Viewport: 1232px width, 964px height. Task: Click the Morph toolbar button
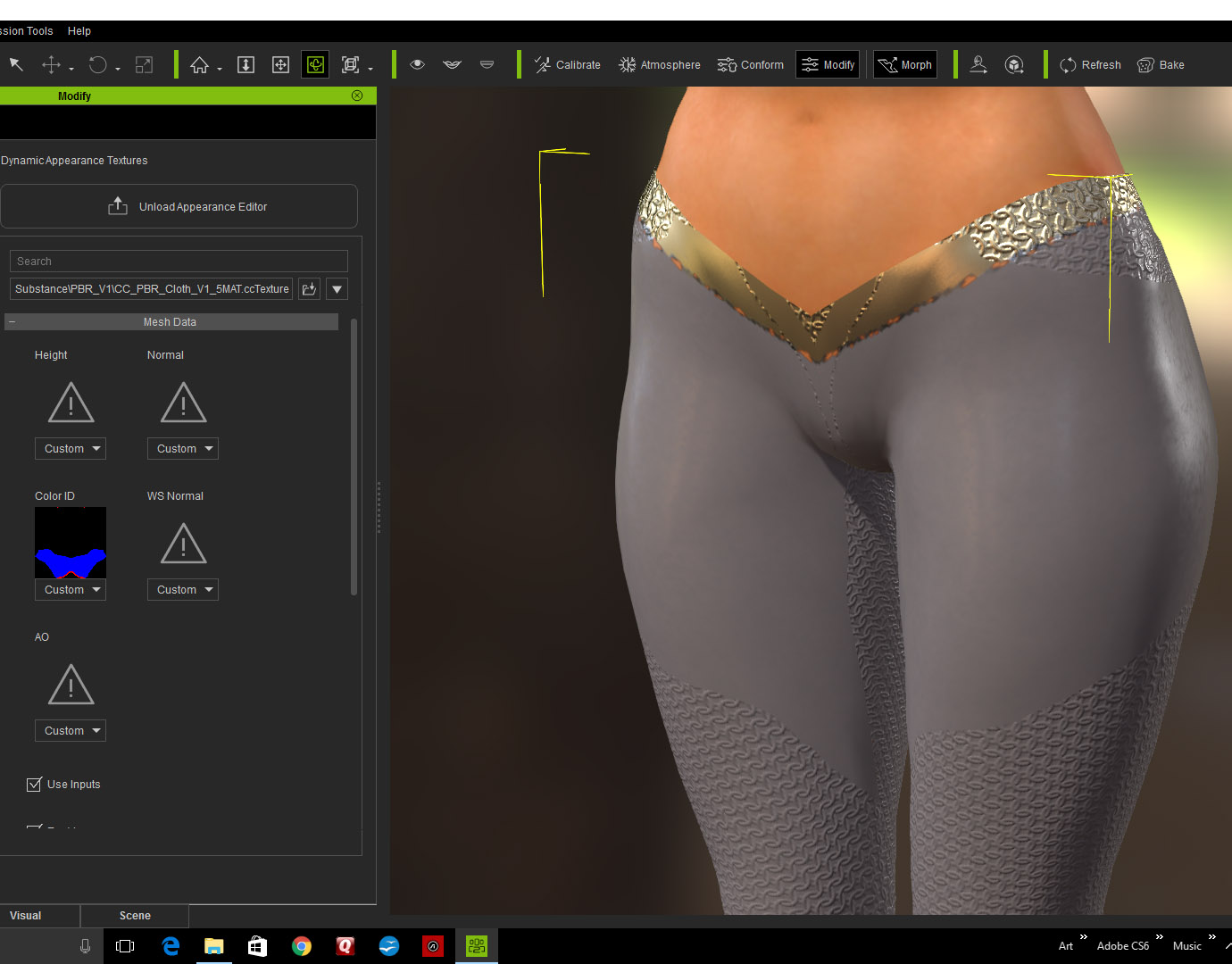pos(905,64)
